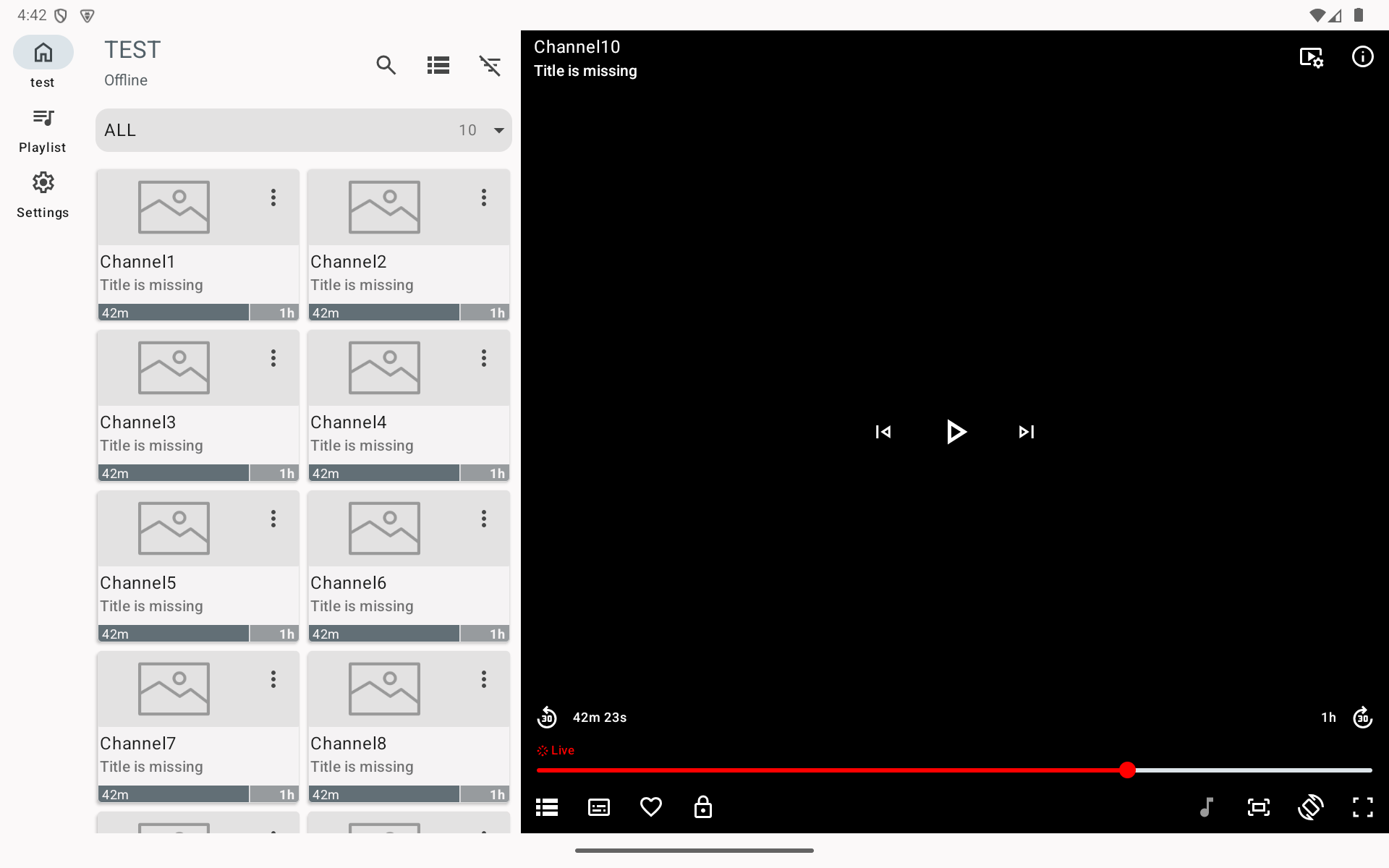Open the Channel4 three-dot menu
The height and width of the screenshot is (868, 1389).
484,358
